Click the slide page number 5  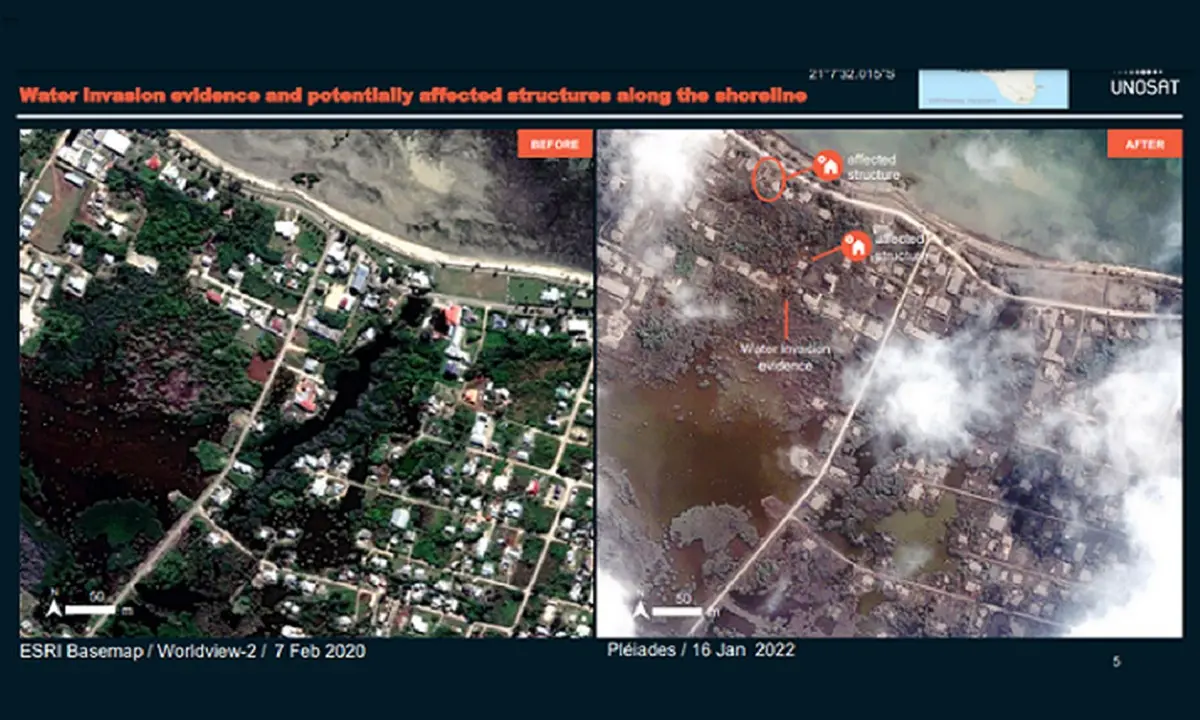pos(1117,662)
